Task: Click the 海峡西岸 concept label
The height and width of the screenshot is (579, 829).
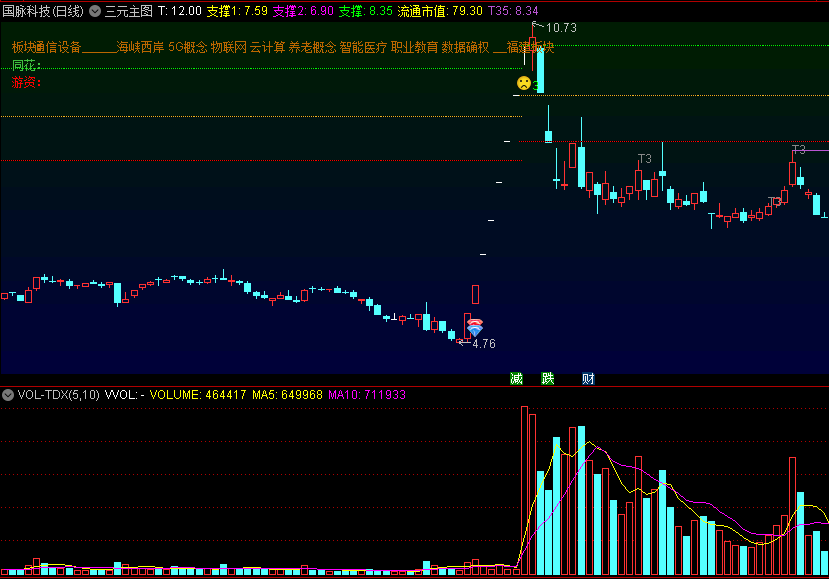Action: (x=140, y=48)
